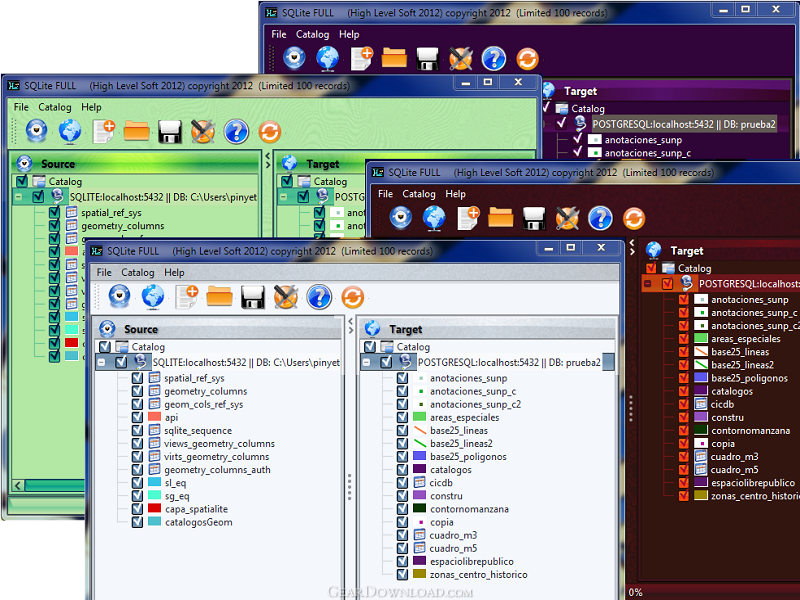
Task: Open the Help menu in the purple window
Action: (349, 34)
